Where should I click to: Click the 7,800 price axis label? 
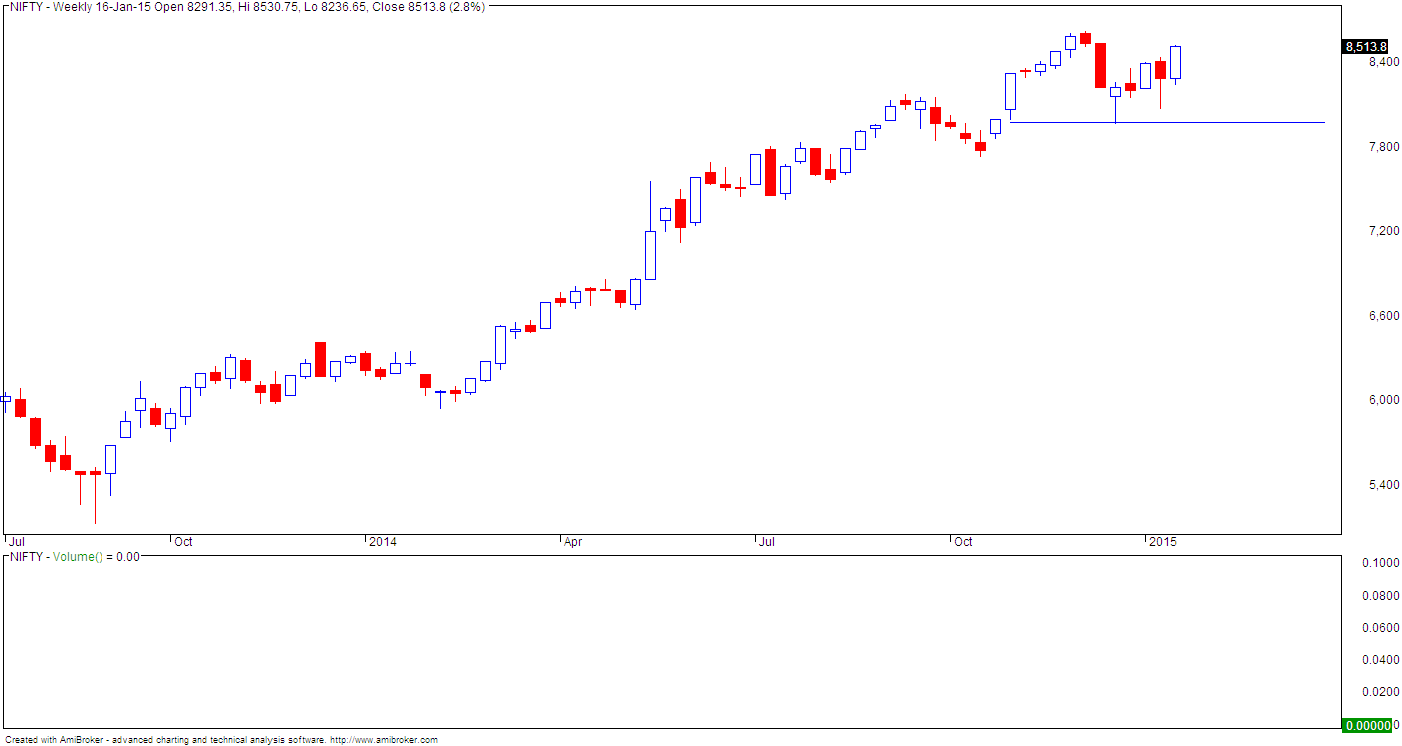coord(1382,147)
